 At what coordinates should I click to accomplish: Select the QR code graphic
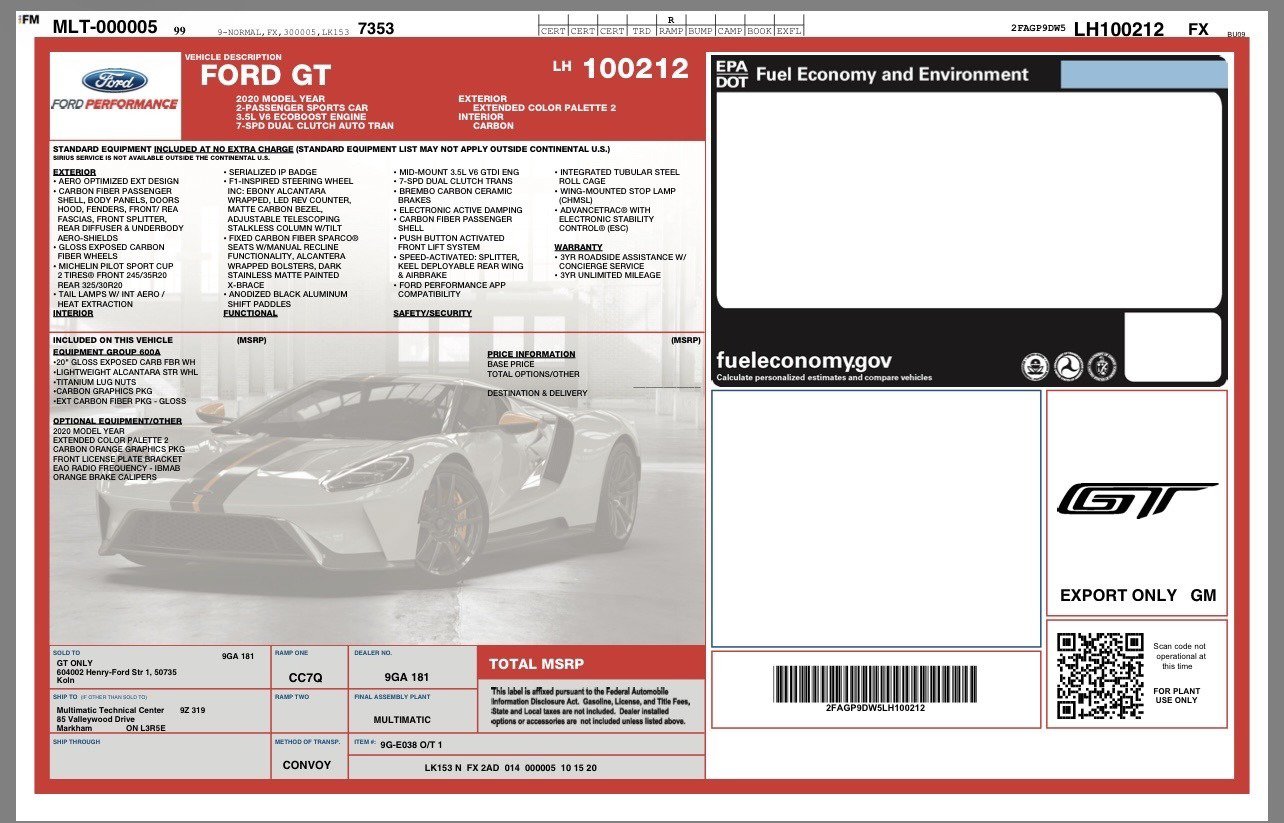1100,675
